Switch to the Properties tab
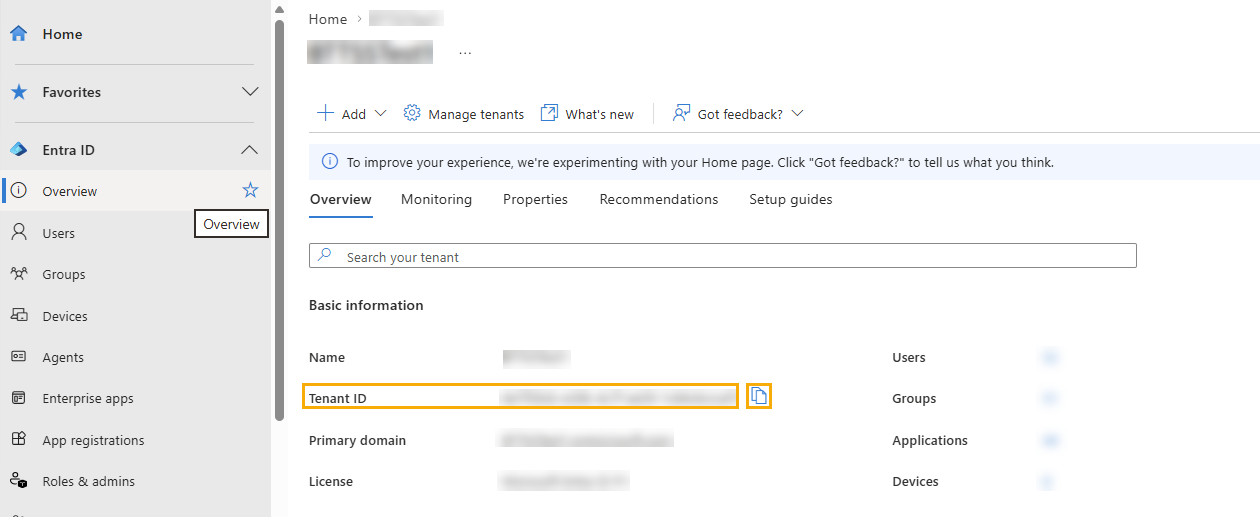 pos(535,199)
